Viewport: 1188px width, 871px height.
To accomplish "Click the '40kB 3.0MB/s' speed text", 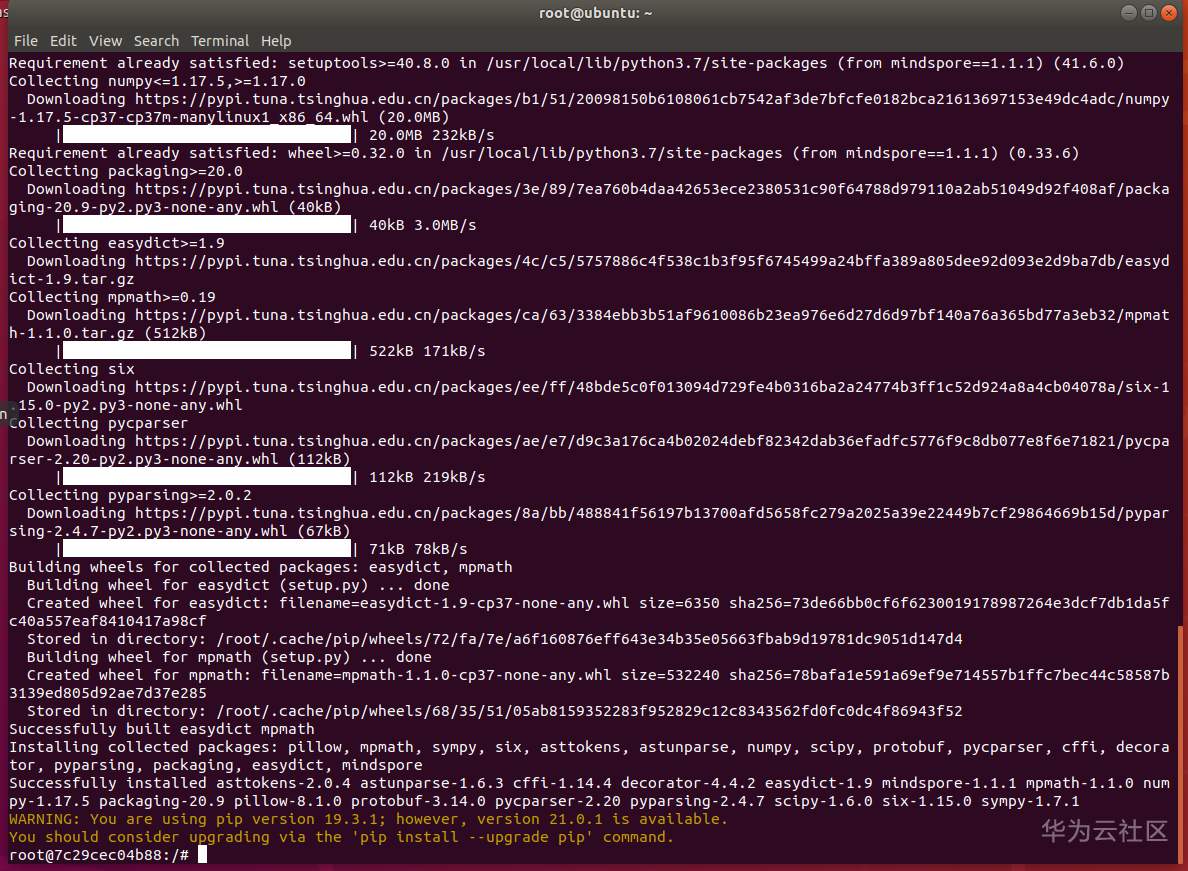I will coord(423,225).
